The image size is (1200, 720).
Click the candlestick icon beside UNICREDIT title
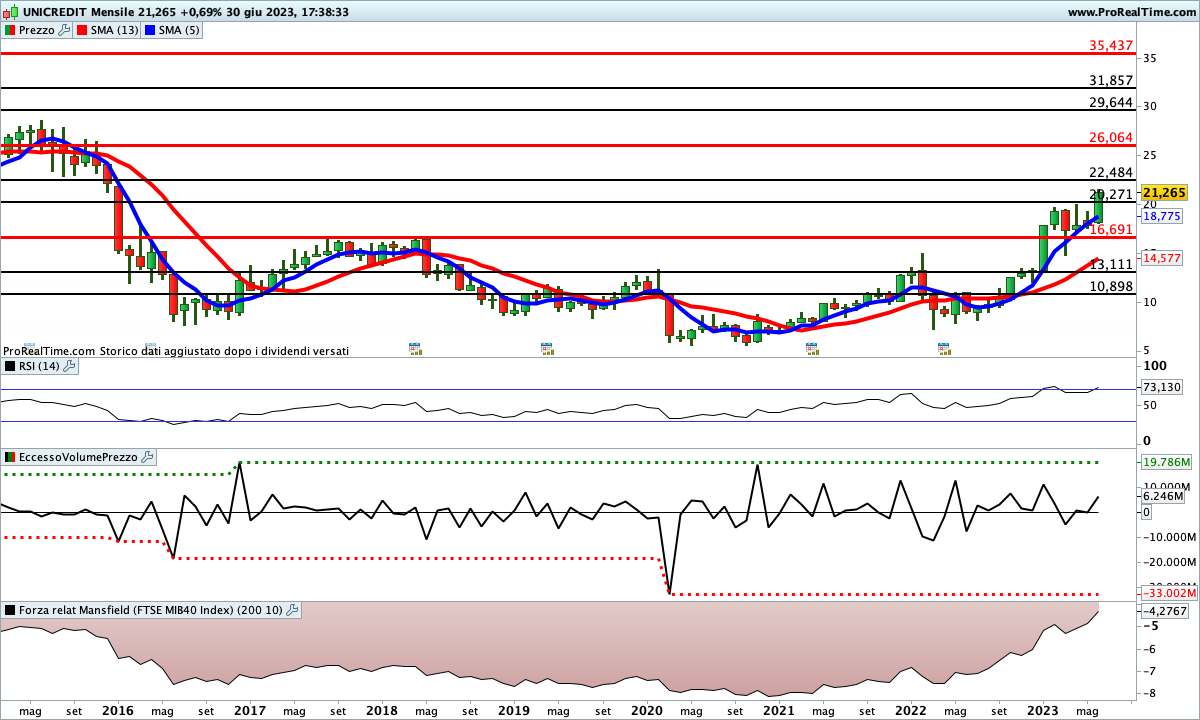pos(9,12)
